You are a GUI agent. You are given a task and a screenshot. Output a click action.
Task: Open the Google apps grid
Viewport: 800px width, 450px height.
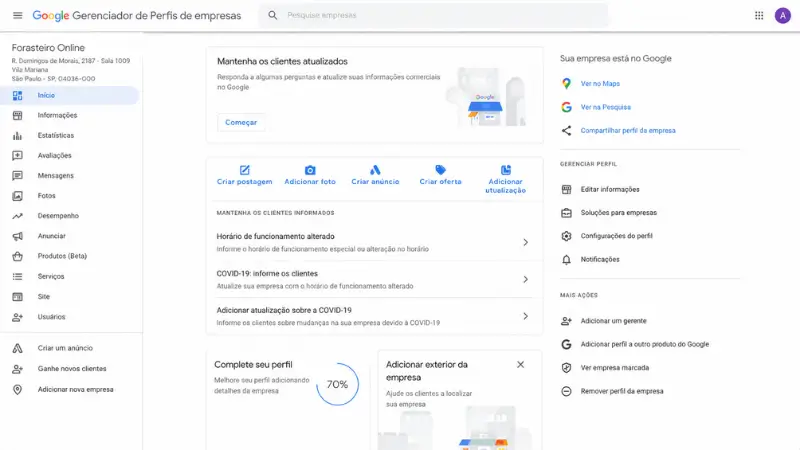759,15
